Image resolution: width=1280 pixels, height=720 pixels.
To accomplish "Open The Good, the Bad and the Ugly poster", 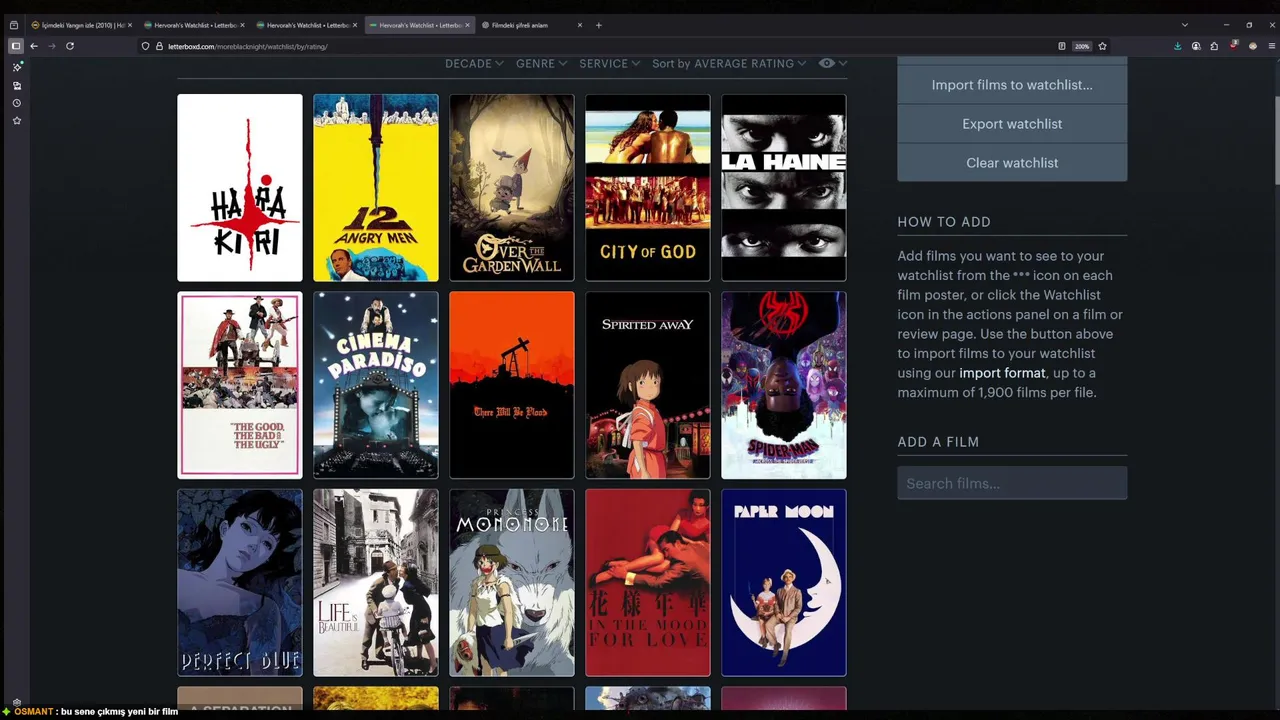I will [240, 385].
